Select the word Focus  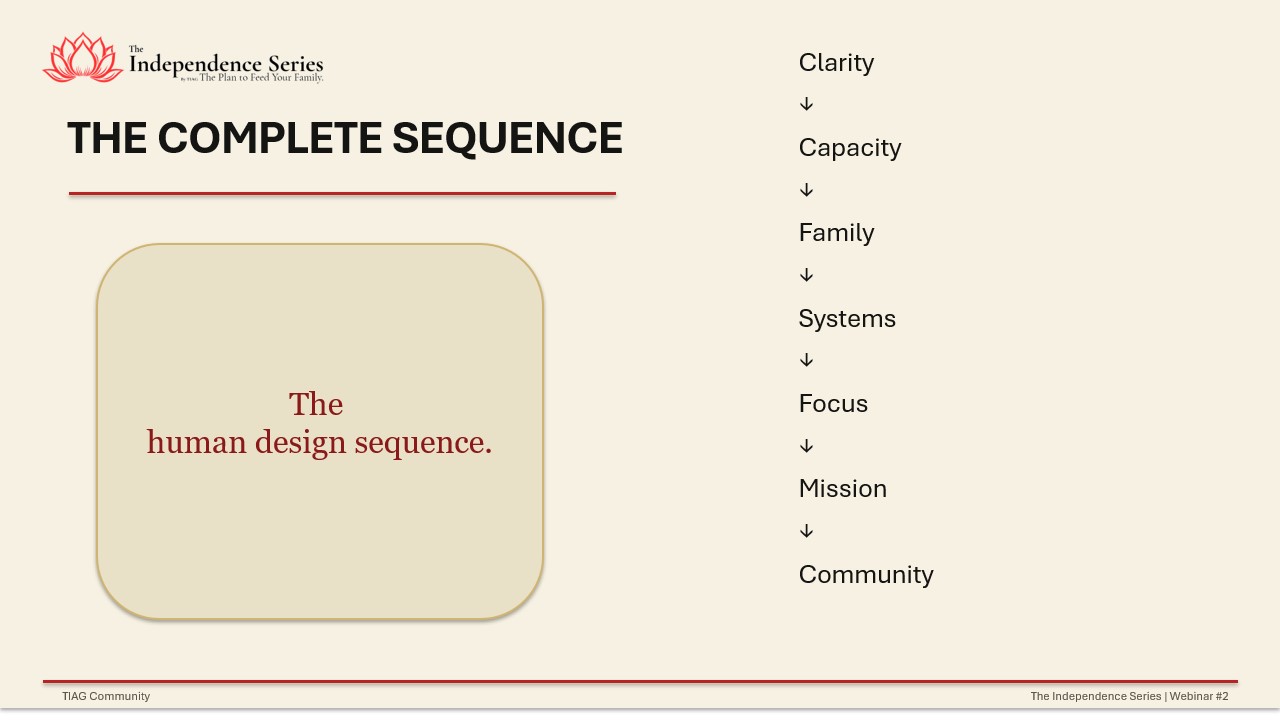833,404
